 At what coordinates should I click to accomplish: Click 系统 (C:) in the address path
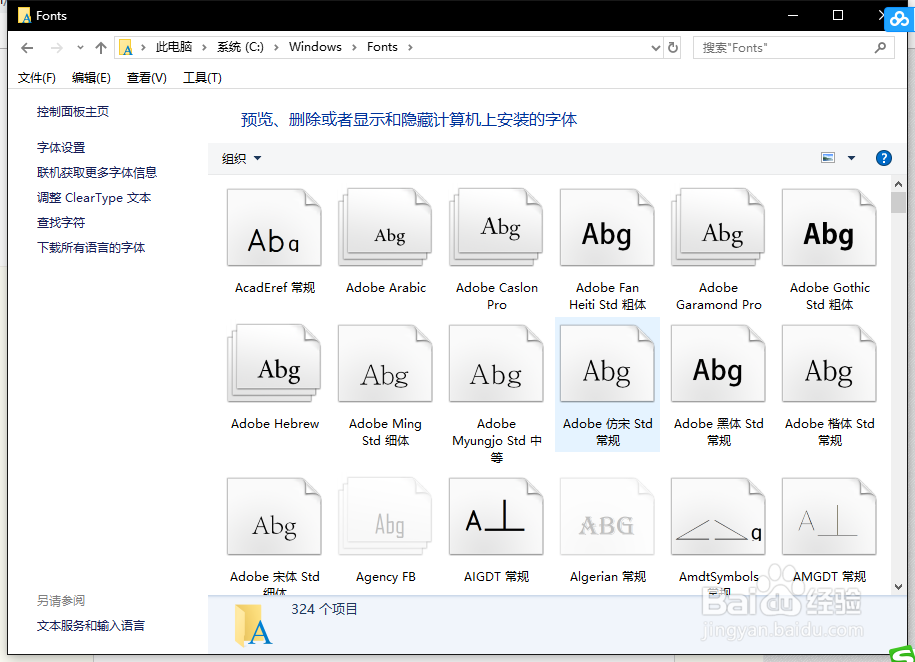point(240,47)
